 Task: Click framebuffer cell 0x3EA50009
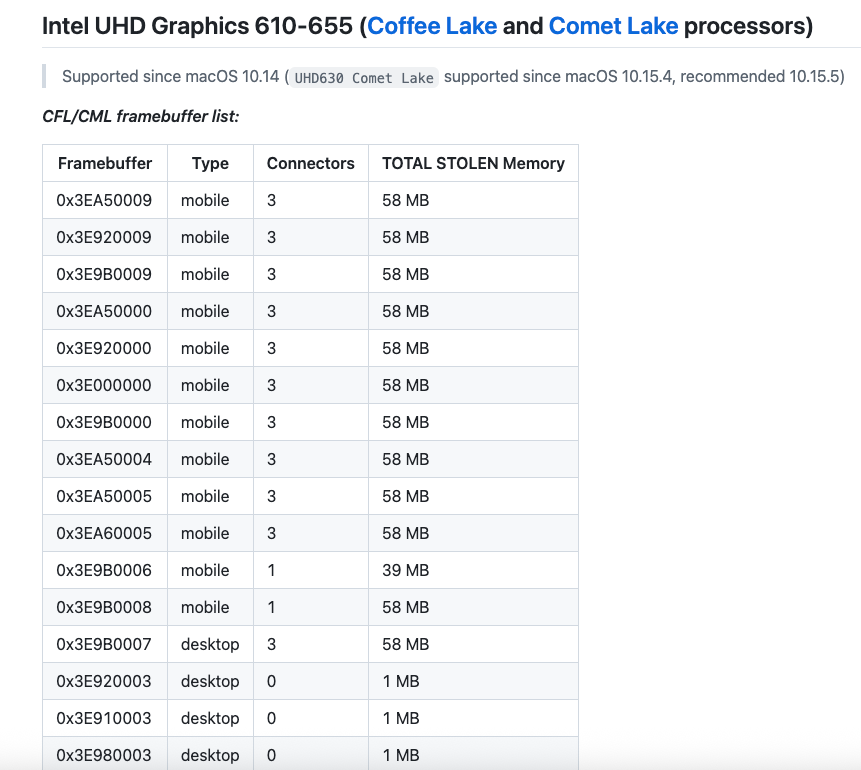tap(105, 200)
